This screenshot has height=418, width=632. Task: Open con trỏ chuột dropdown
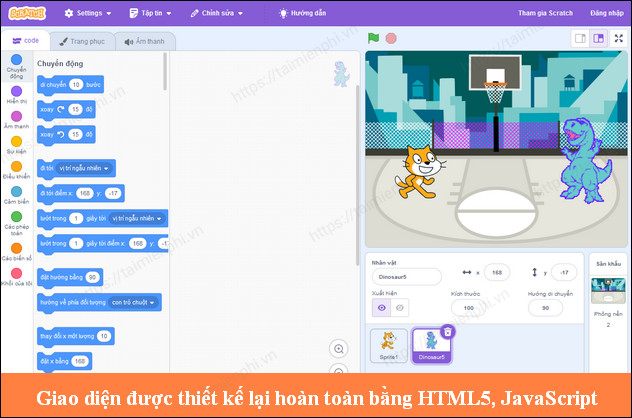pos(133,302)
